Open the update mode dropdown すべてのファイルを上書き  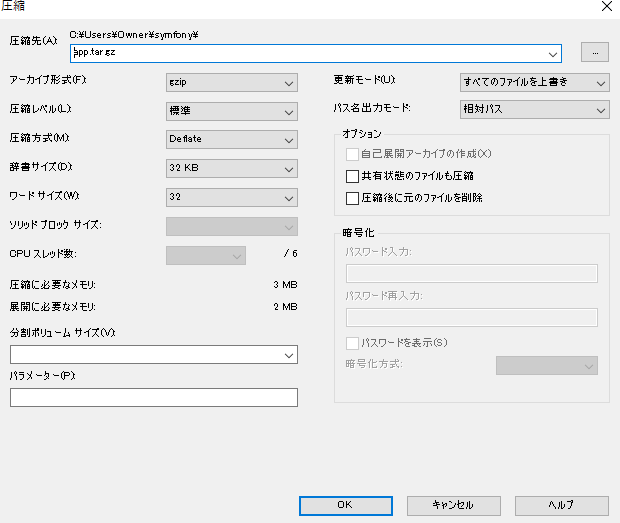click(535, 82)
